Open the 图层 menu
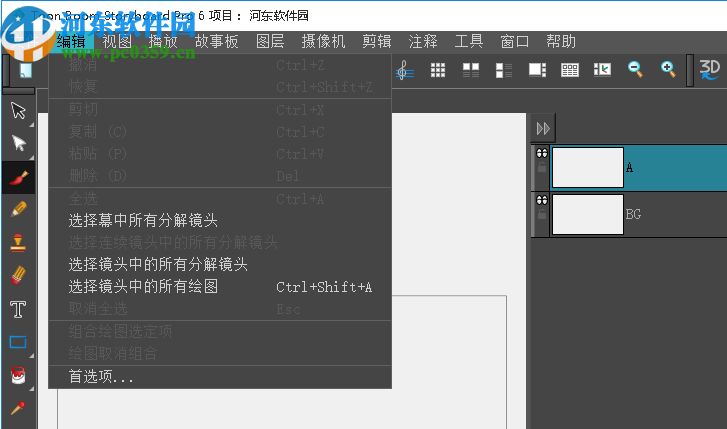This screenshot has height=429, width=727. click(270, 42)
